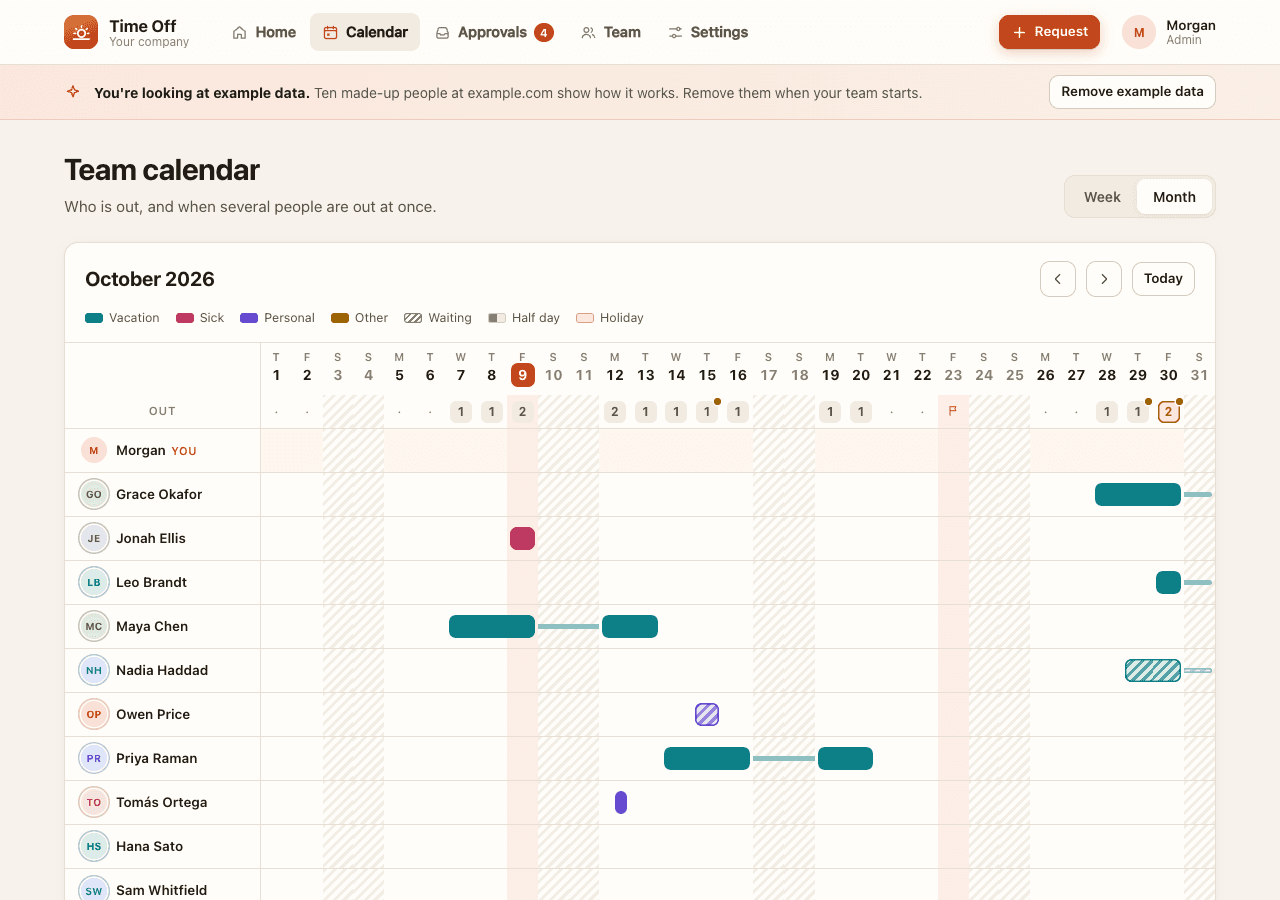This screenshot has width=1280, height=900.
Task: Click Tomás Ortega's half-day personal block
Action: [621, 802]
